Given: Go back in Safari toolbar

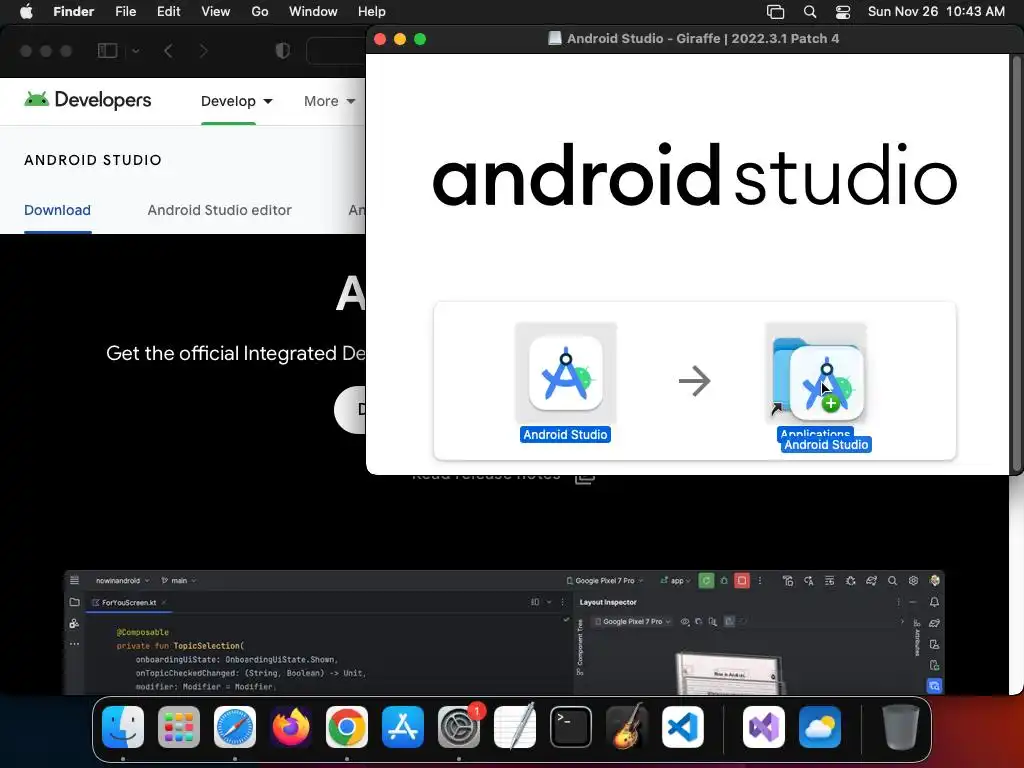Looking at the screenshot, I should (x=168, y=50).
